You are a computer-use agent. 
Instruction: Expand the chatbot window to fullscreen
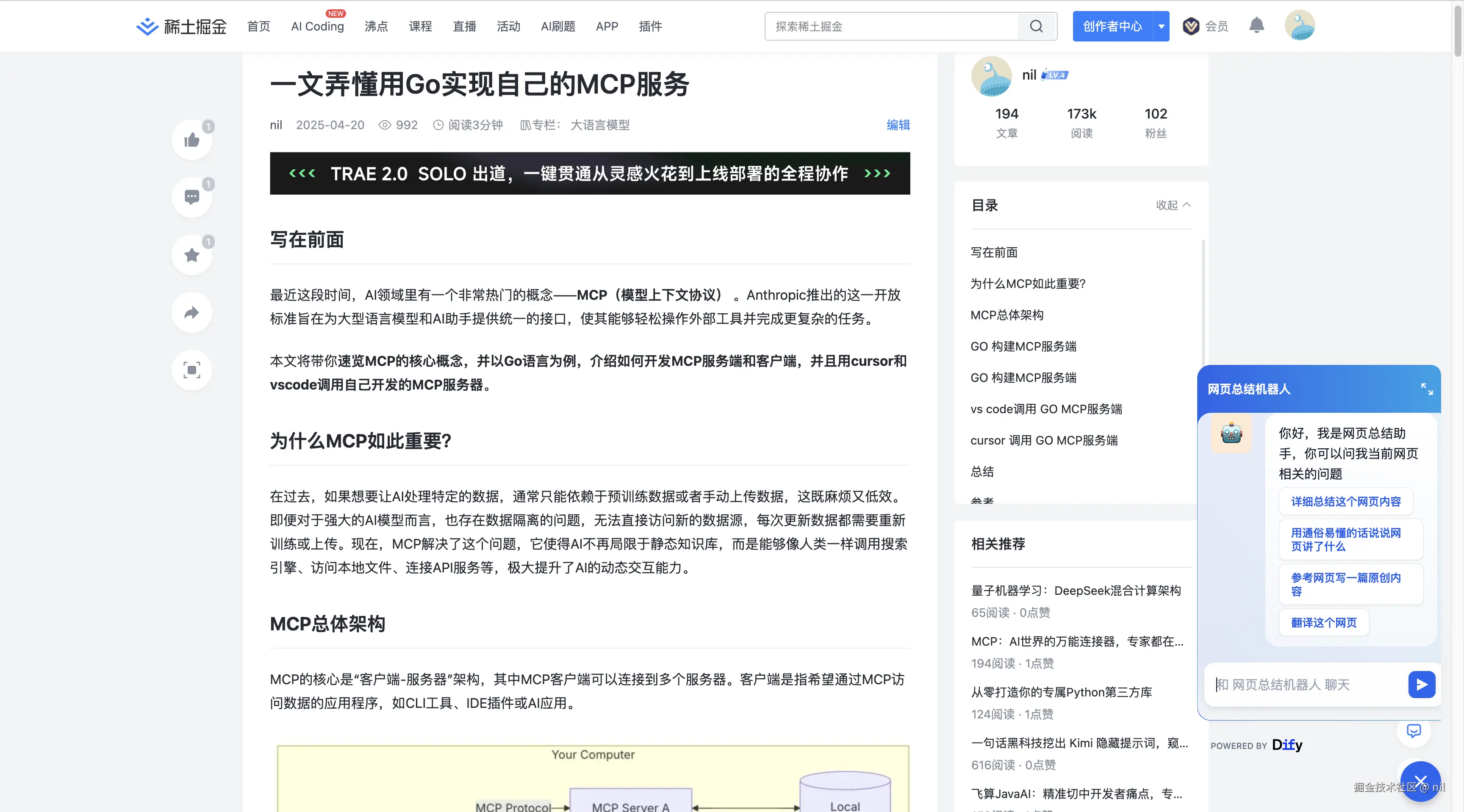point(1426,389)
